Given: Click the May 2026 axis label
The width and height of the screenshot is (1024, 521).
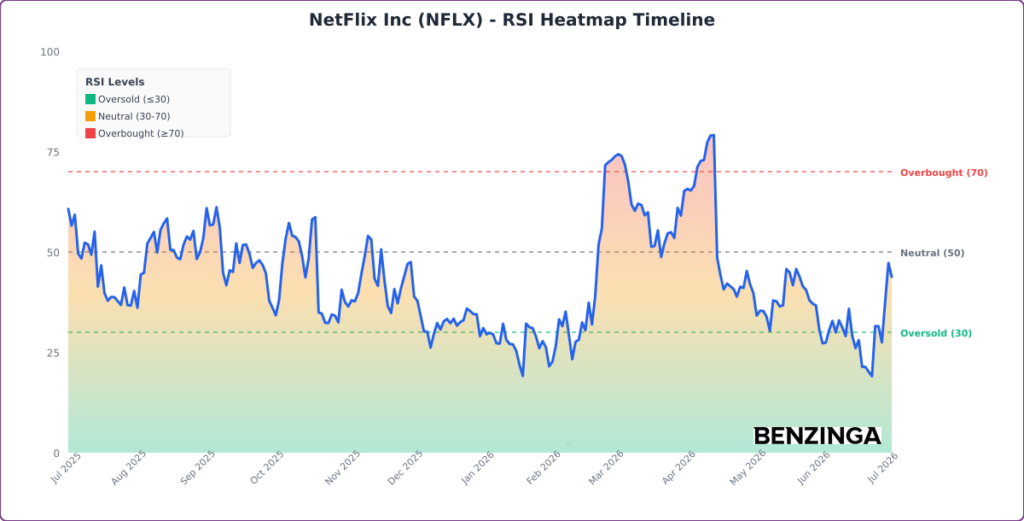Looking at the screenshot, I should point(748,467).
